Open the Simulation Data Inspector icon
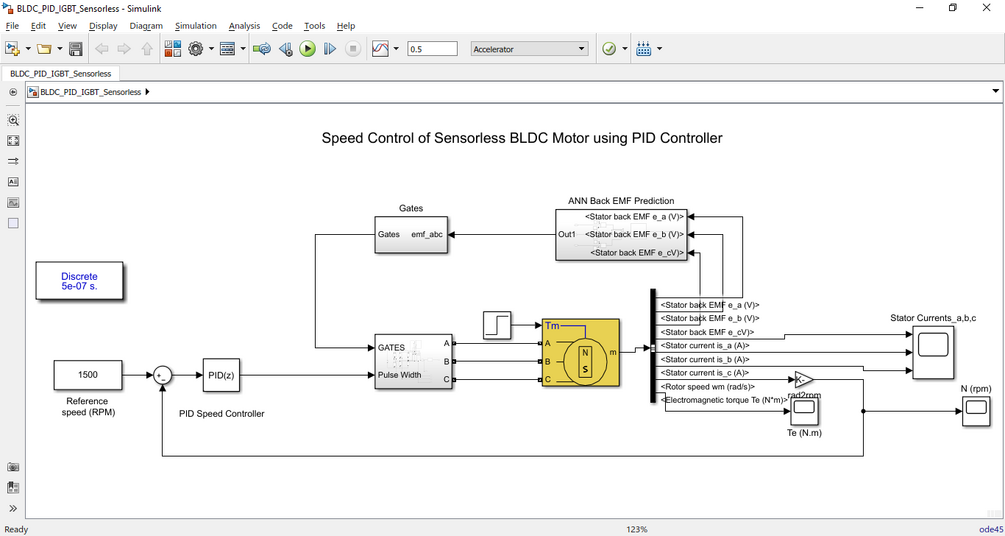 [381, 49]
